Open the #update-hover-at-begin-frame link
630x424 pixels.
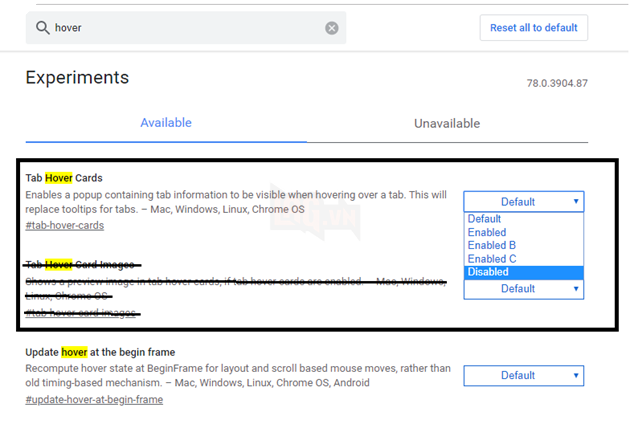(x=94, y=399)
